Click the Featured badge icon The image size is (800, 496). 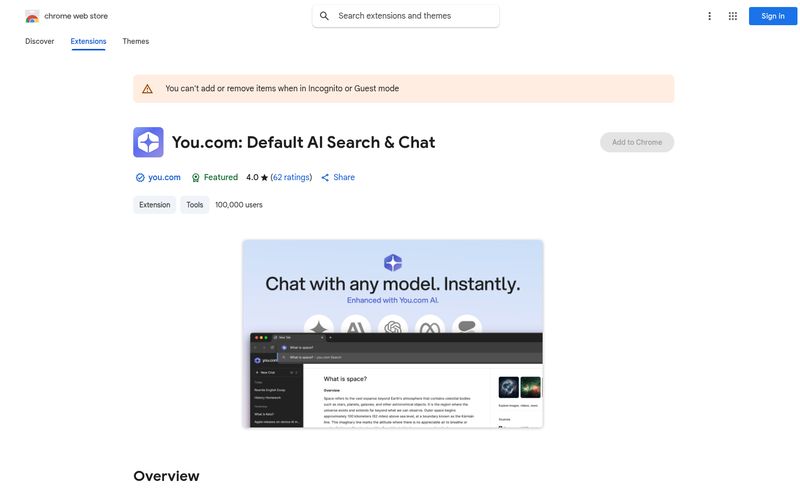tap(195, 178)
